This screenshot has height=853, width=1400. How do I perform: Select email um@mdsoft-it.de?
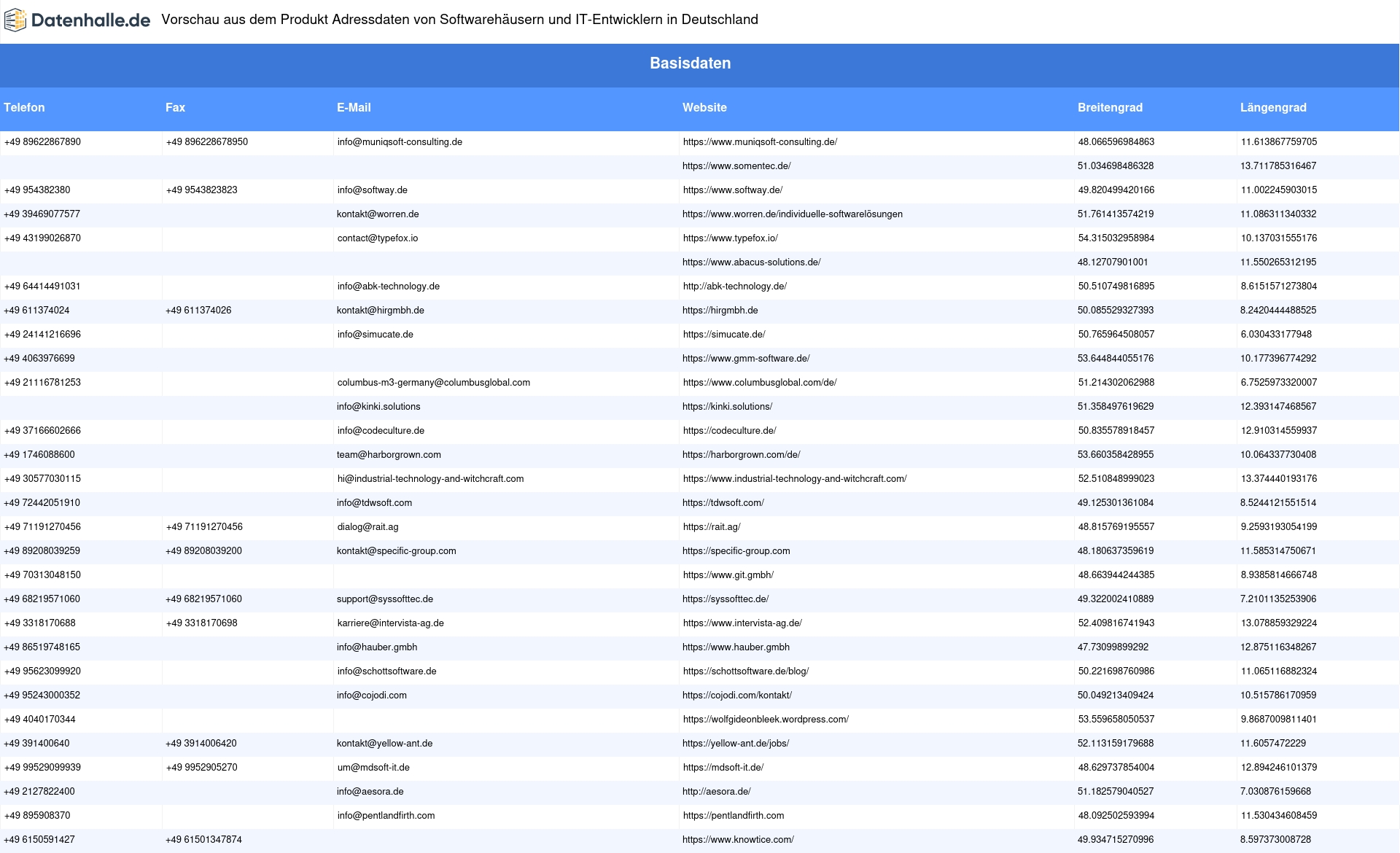click(373, 768)
